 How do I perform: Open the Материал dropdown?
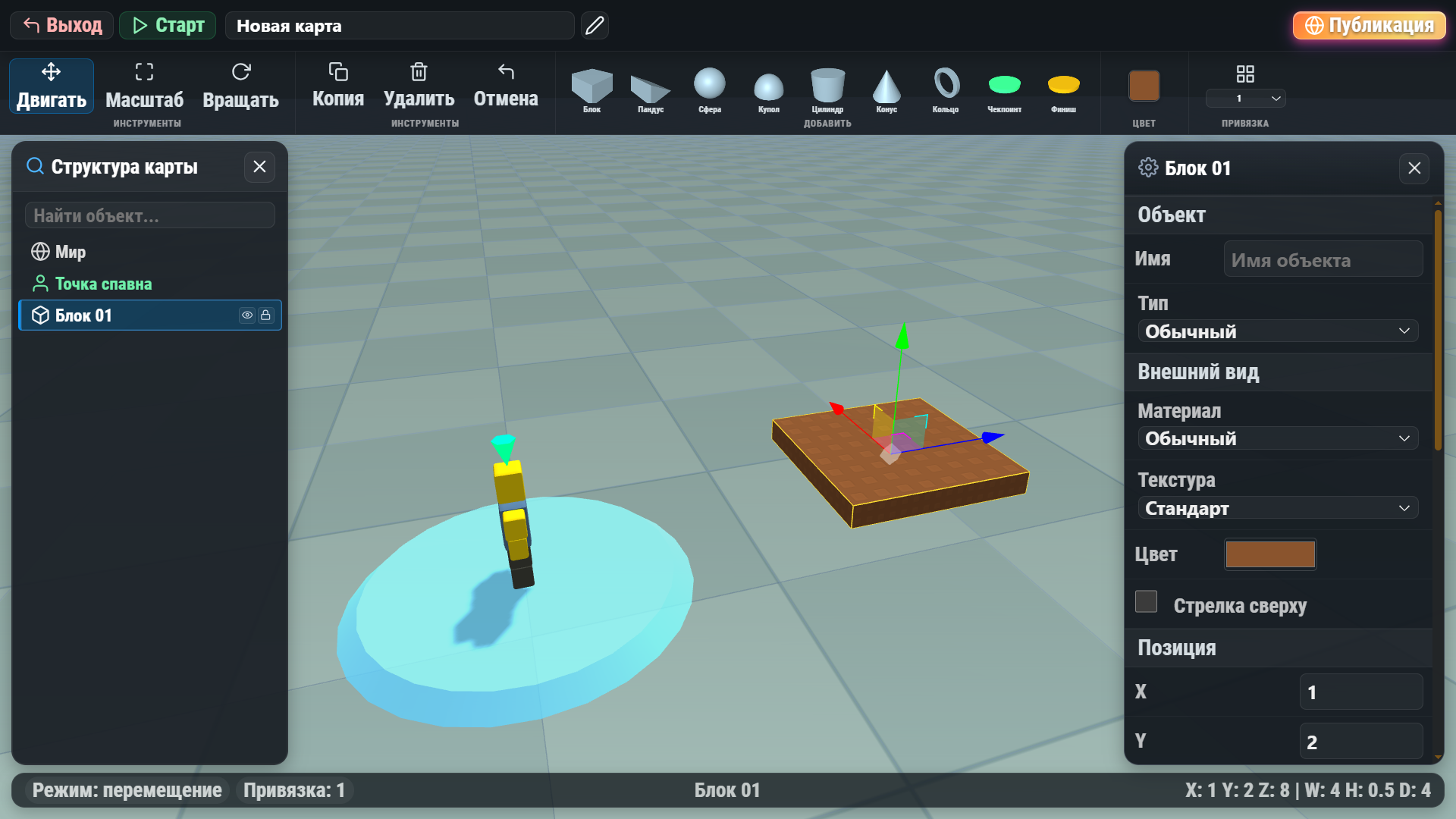1278,438
